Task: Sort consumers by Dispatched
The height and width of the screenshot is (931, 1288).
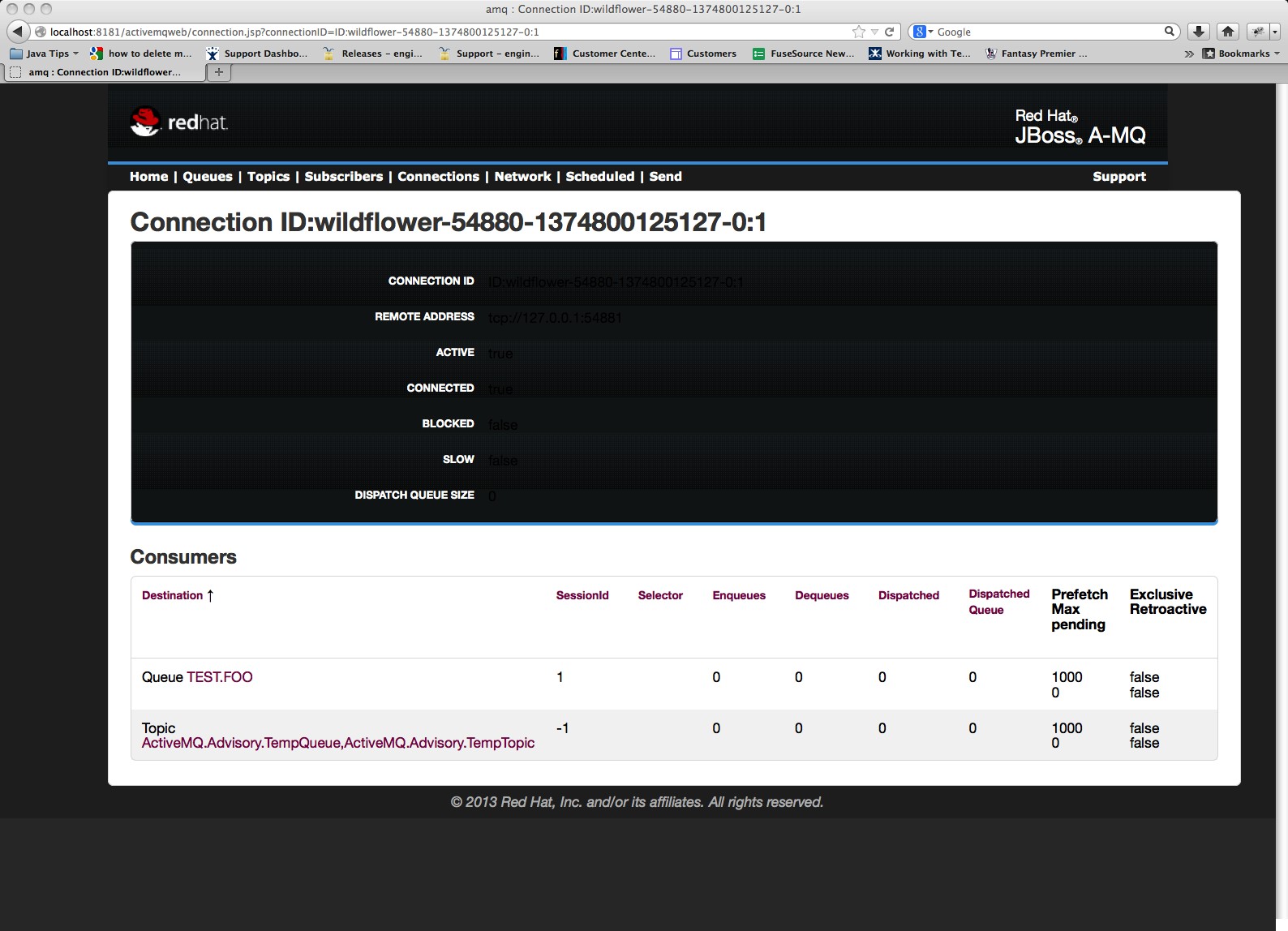Action: click(x=908, y=595)
